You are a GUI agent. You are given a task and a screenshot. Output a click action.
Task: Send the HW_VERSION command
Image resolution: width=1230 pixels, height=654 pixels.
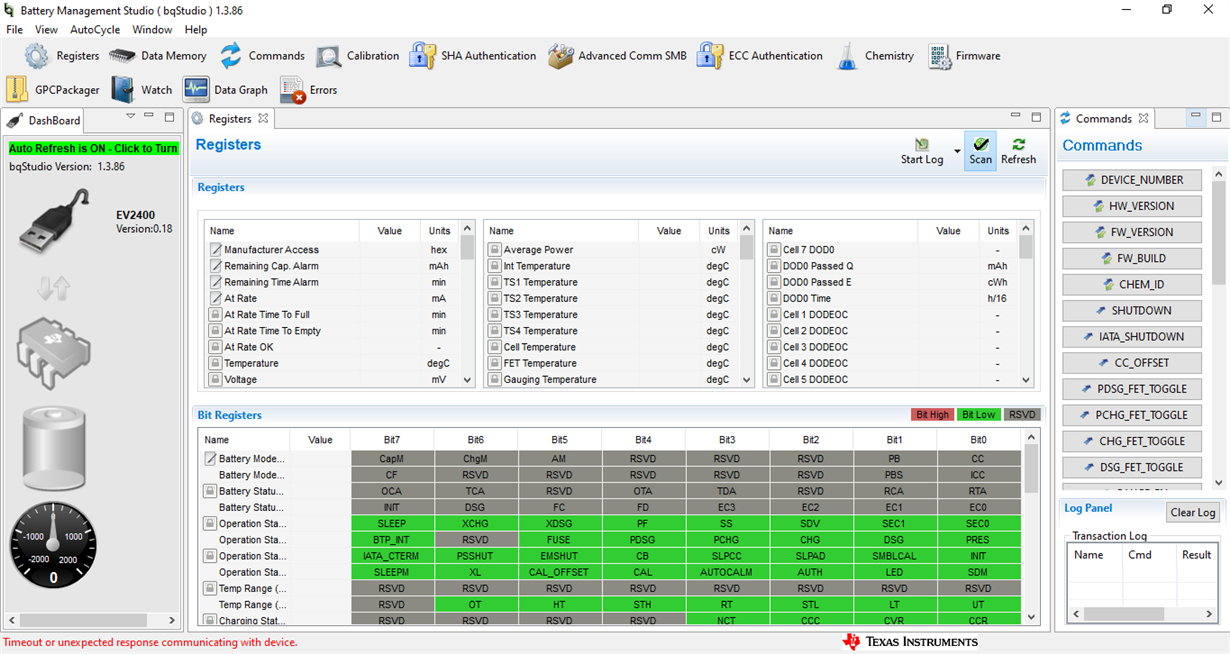pyautogui.click(x=1132, y=206)
